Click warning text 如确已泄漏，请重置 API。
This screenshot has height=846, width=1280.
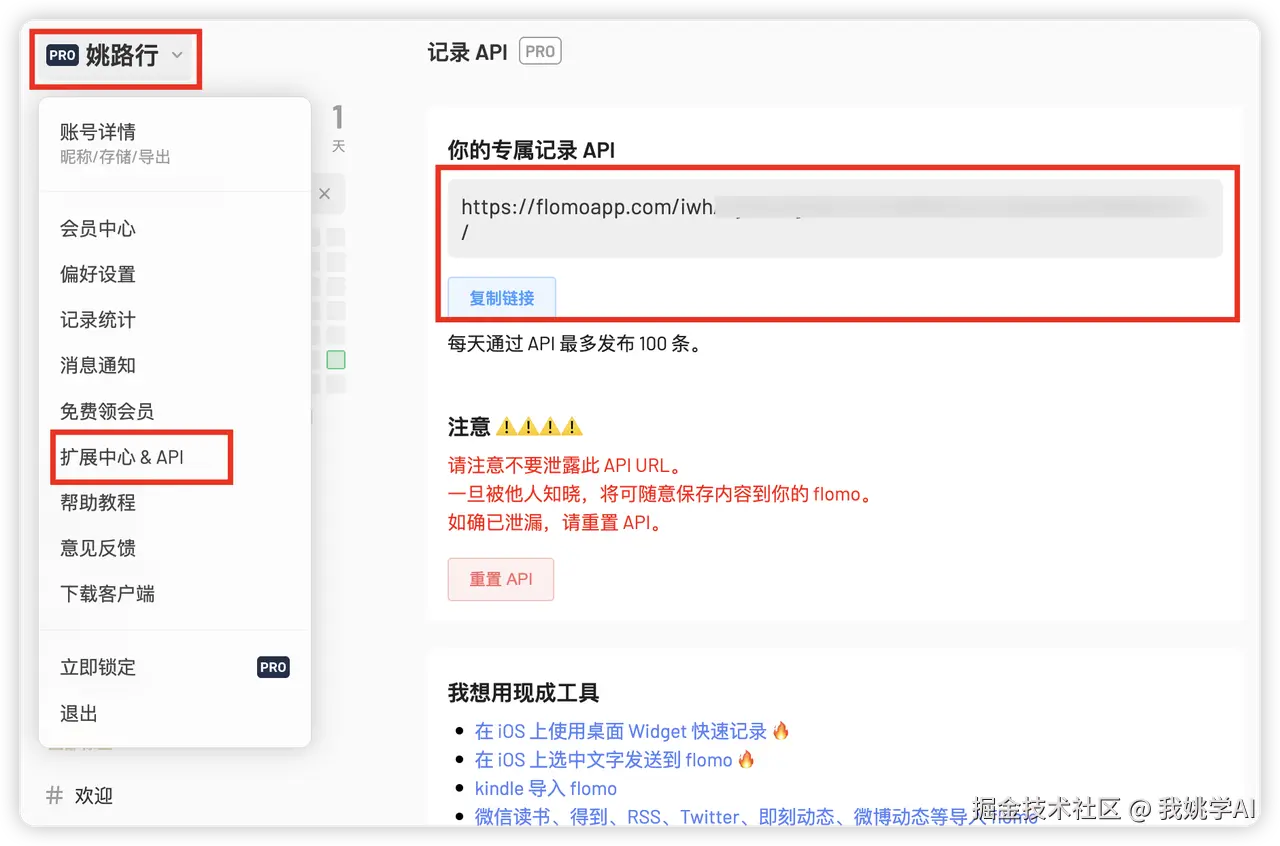pos(556,522)
